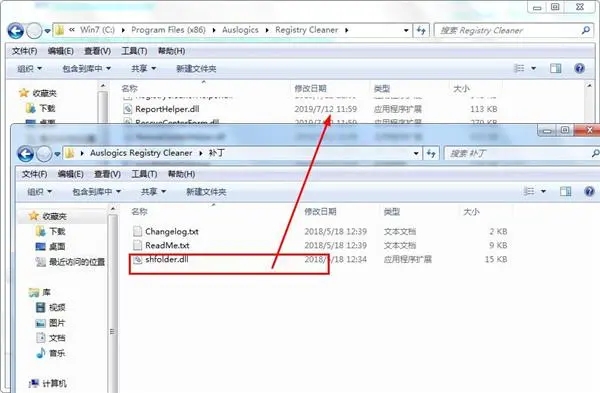Open 共享 dropdown in back window
The image size is (600, 393).
(x=143, y=68)
